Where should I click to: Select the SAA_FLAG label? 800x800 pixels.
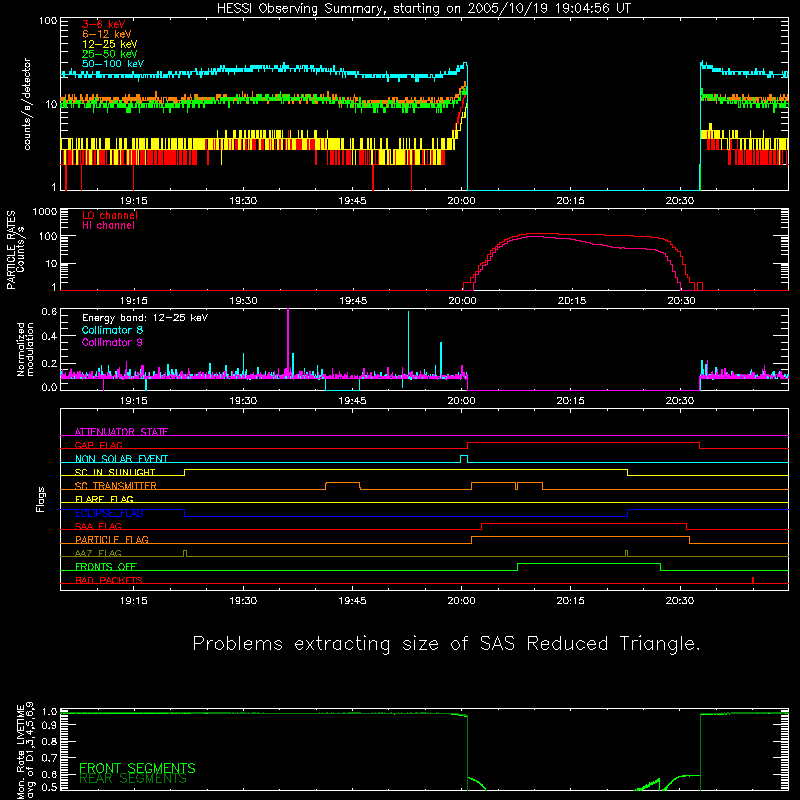coord(98,526)
